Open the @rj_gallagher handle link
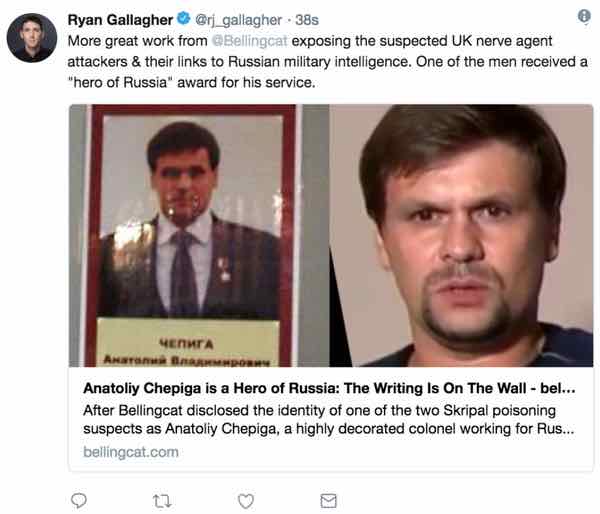The width and height of the screenshot is (600, 514). pyautogui.click(x=238, y=17)
